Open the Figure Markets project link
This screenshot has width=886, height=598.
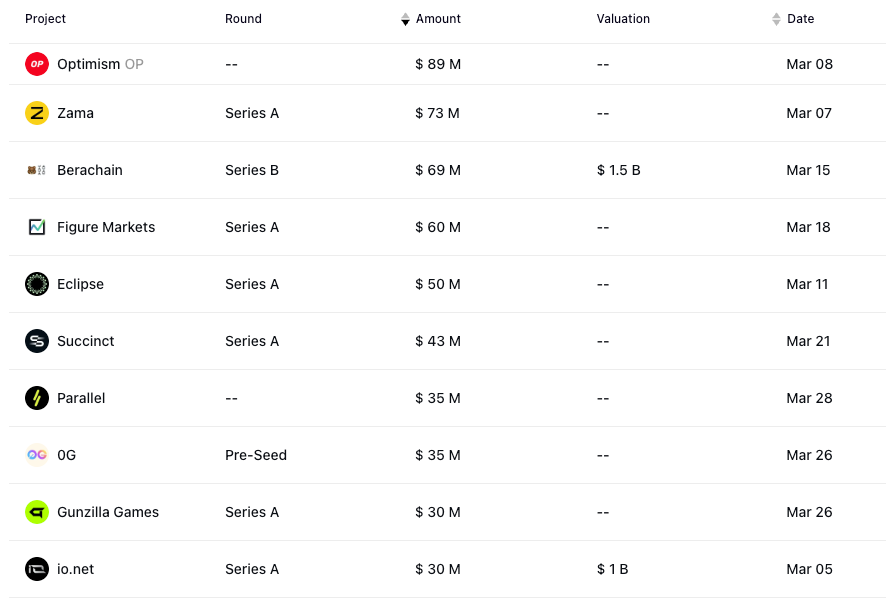point(106,227)
